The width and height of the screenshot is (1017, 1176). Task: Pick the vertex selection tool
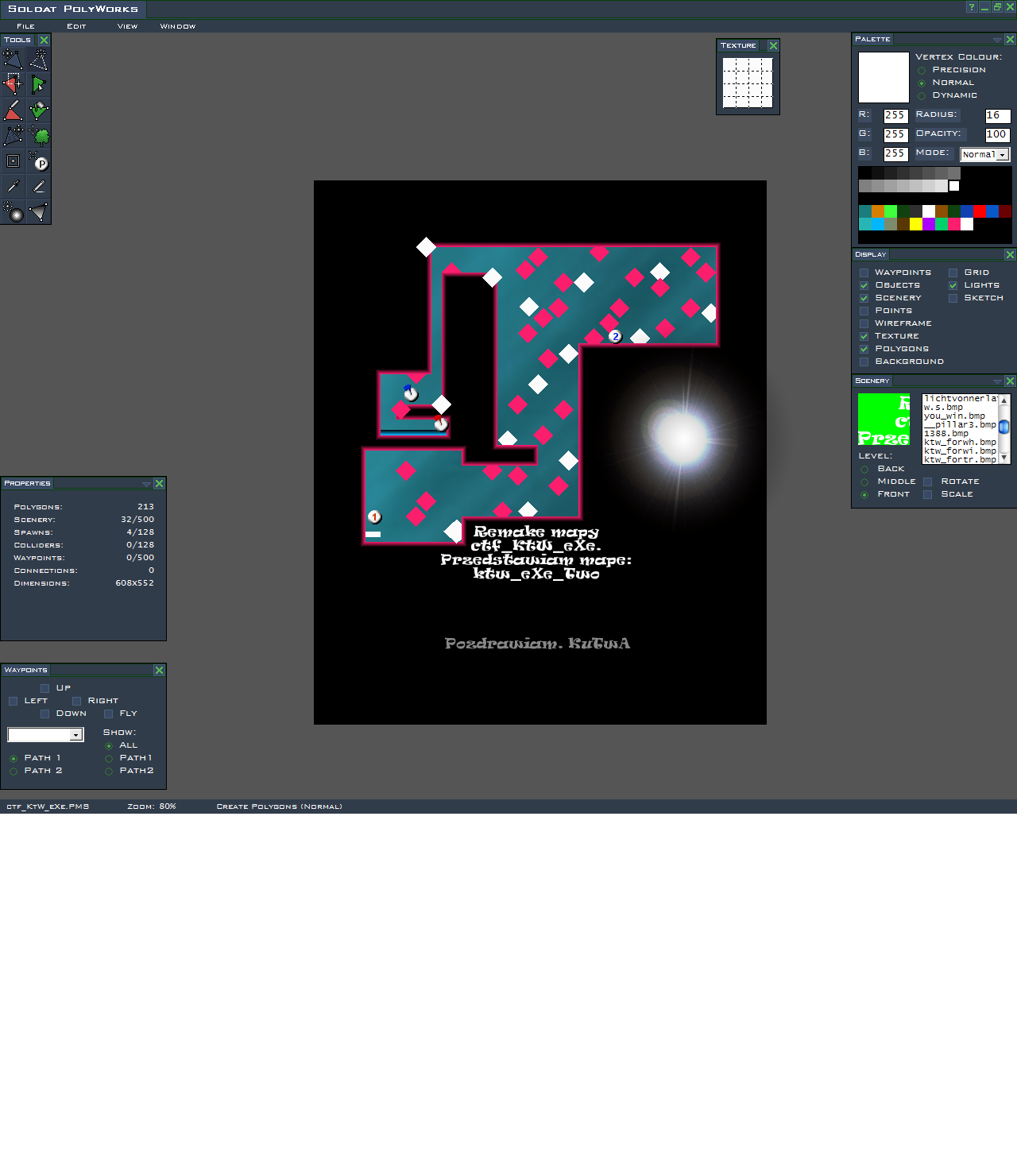[x=13, y=84]
